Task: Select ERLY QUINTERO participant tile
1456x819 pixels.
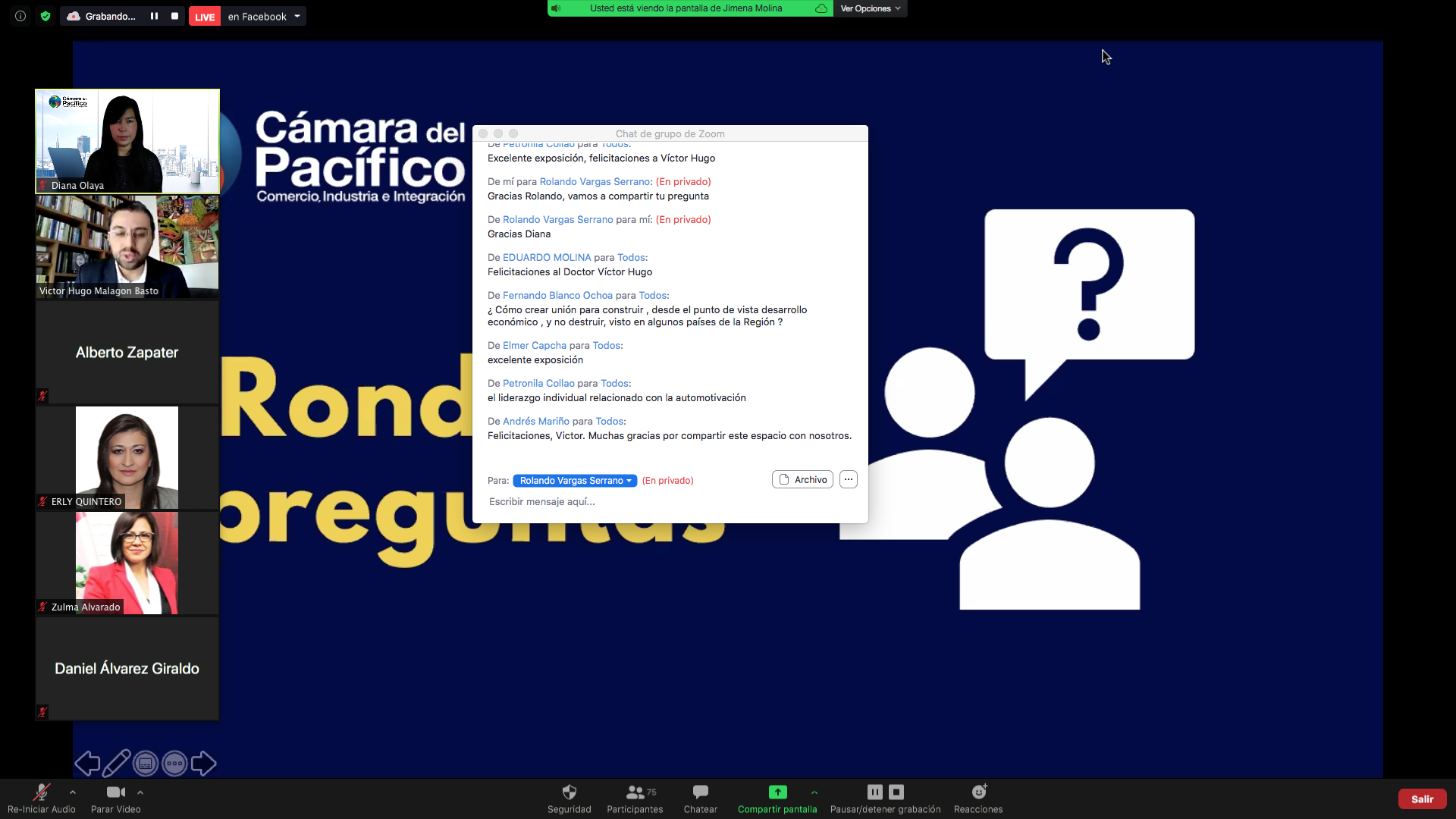Action: click(127, 457)
